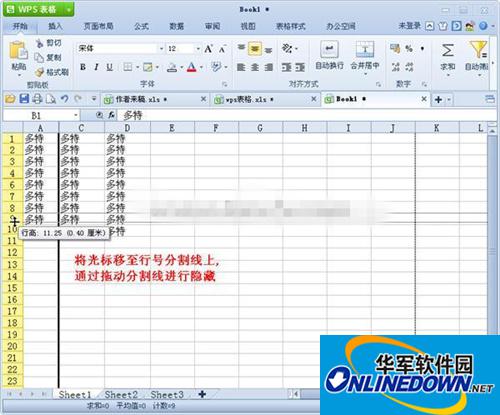The width and height of the screenshot is (500, 415).
Task: Open the 插入 ribbon tab
Action: point(55,26)
